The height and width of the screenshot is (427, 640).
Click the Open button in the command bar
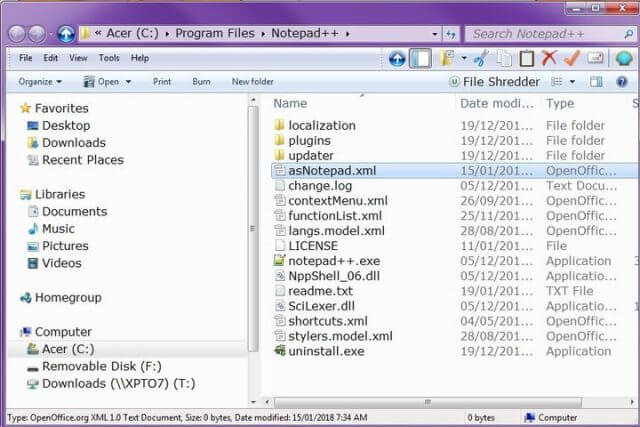[x=101, y=82]
